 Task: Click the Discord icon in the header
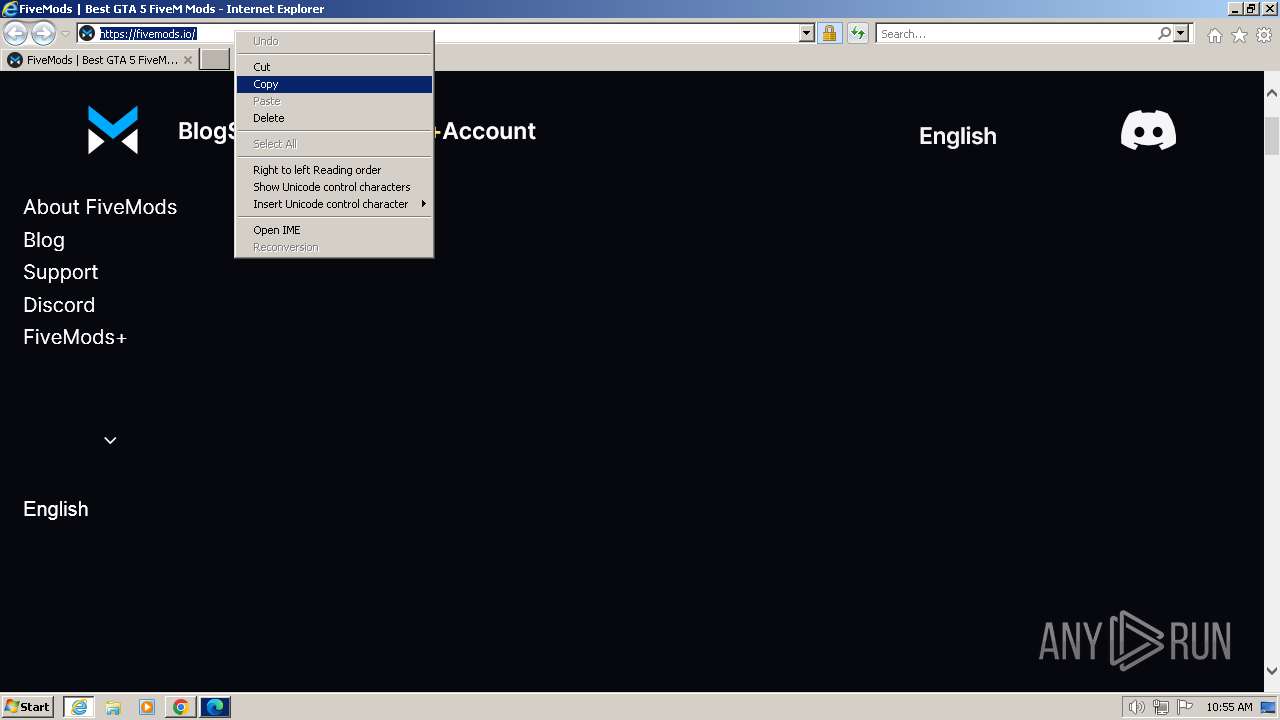tap(1148, 131)
